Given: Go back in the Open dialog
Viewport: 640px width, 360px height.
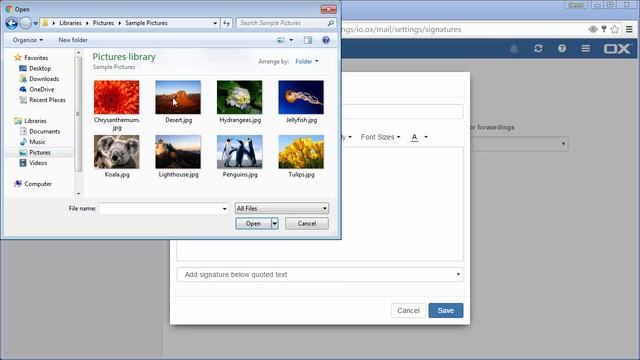Looking at the screenshot, I should pyautogui.click(x=11, y=23).
